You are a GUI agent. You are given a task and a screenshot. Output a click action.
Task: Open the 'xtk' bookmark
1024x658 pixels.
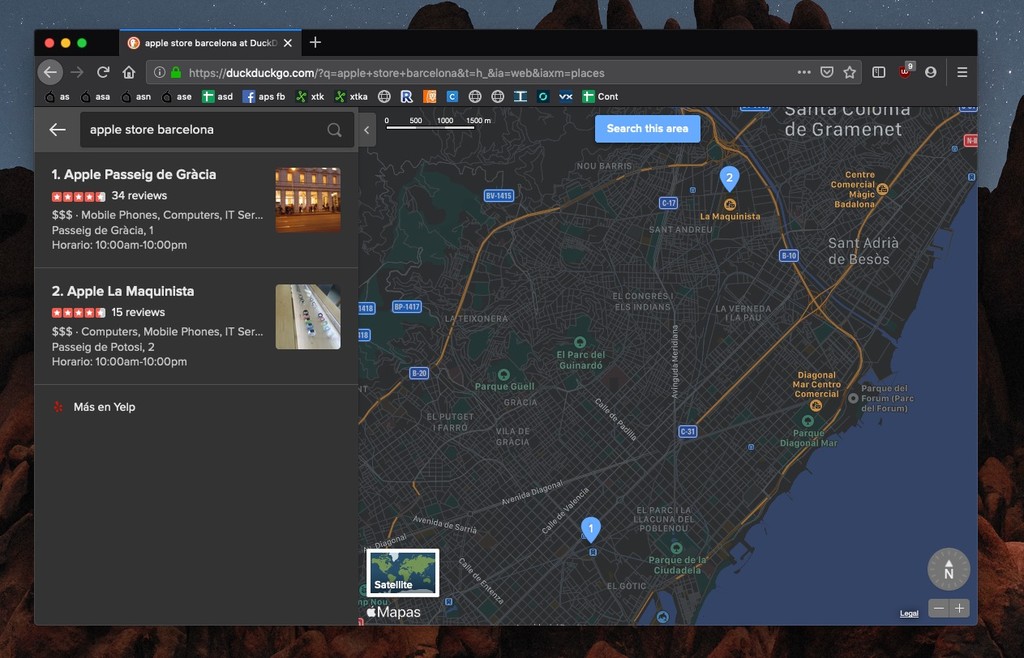point(310,97)
